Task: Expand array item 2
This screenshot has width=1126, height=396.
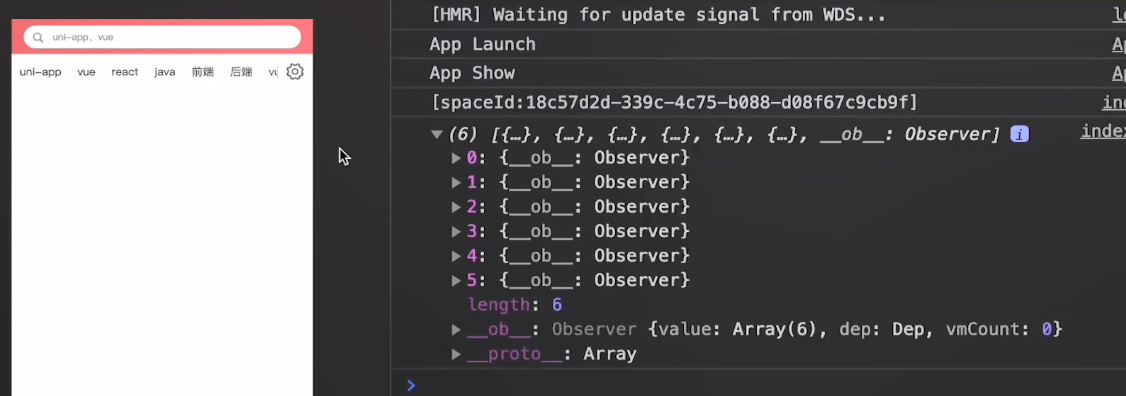Action: click(456, 206)
